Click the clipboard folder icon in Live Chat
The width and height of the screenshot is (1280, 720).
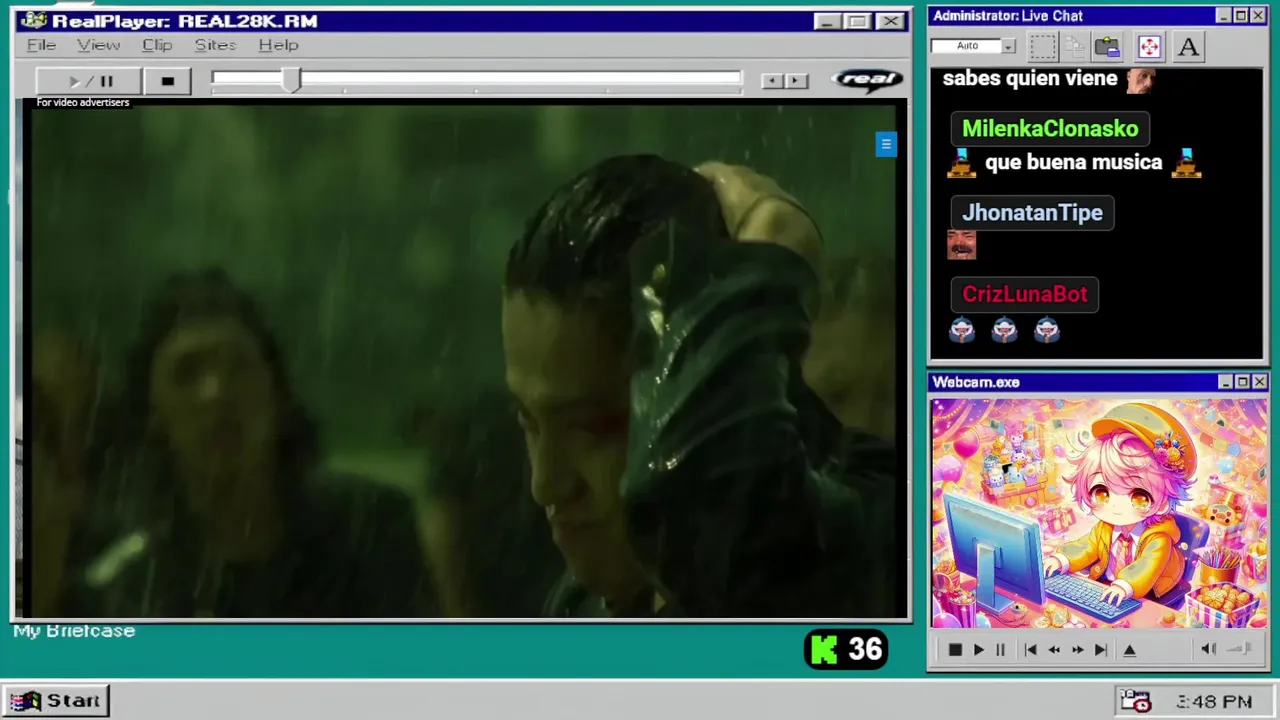pos(1107,47)
